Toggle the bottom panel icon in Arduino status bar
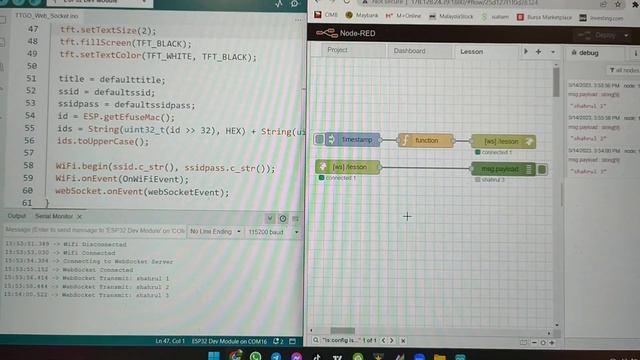640x360 pixels. click(x=292, y=341)
